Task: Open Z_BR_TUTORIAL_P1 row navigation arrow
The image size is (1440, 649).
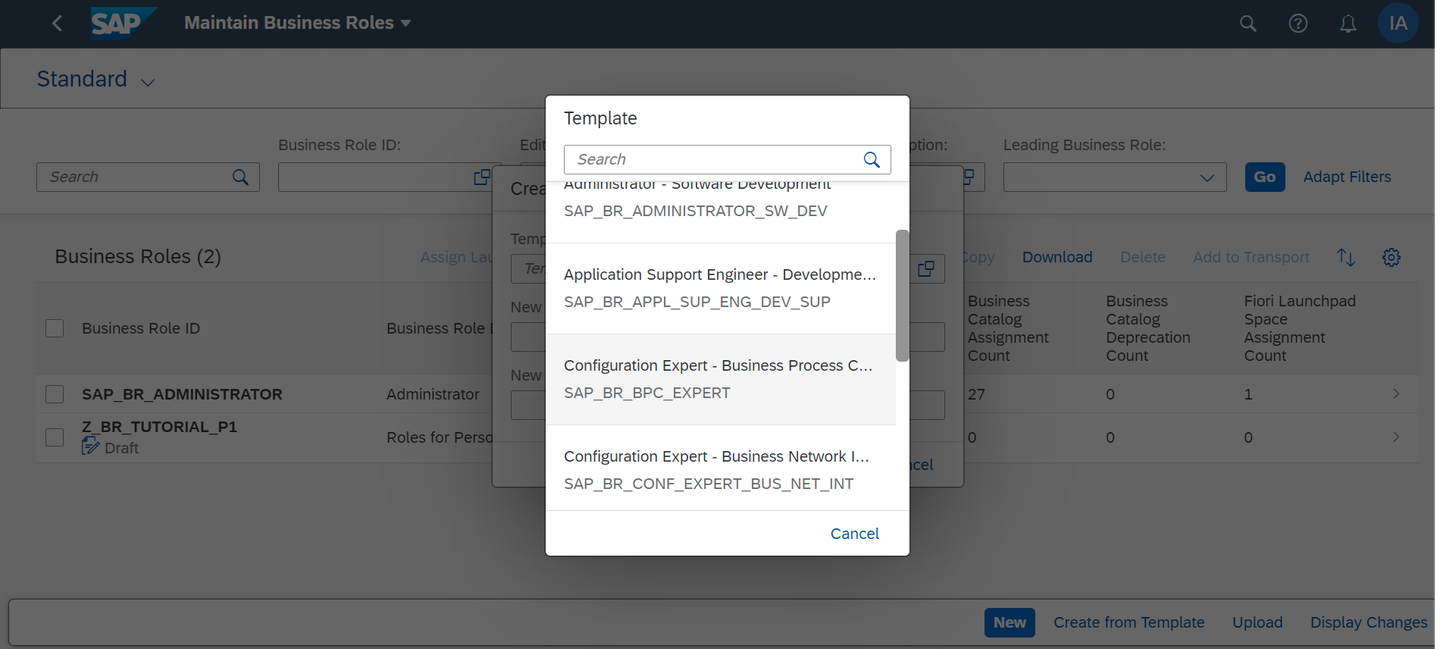Action: tap(1396, 437)
